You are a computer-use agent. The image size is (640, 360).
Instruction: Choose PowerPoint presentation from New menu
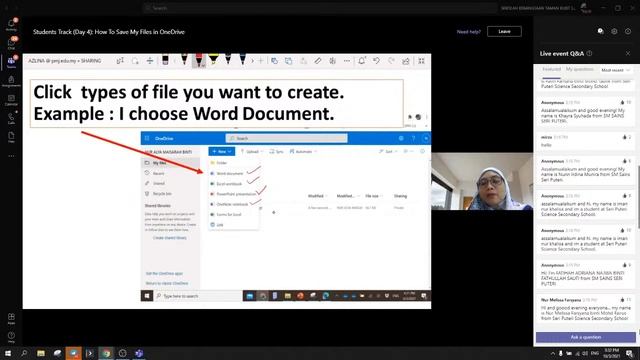pyautogui.click(x=233, y=194)
